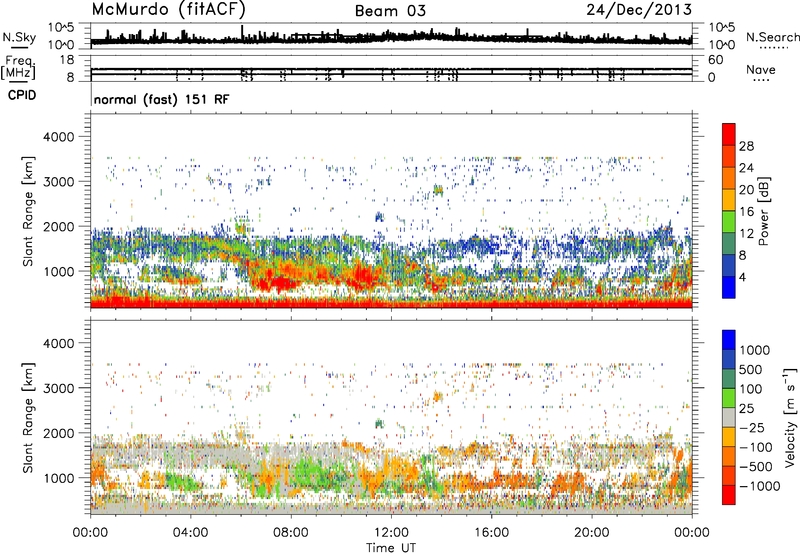Click the Freq. [MHz] axis label
Image resolution: width=800 pixels, height=554 pixels.
click(x=18, y=68)
